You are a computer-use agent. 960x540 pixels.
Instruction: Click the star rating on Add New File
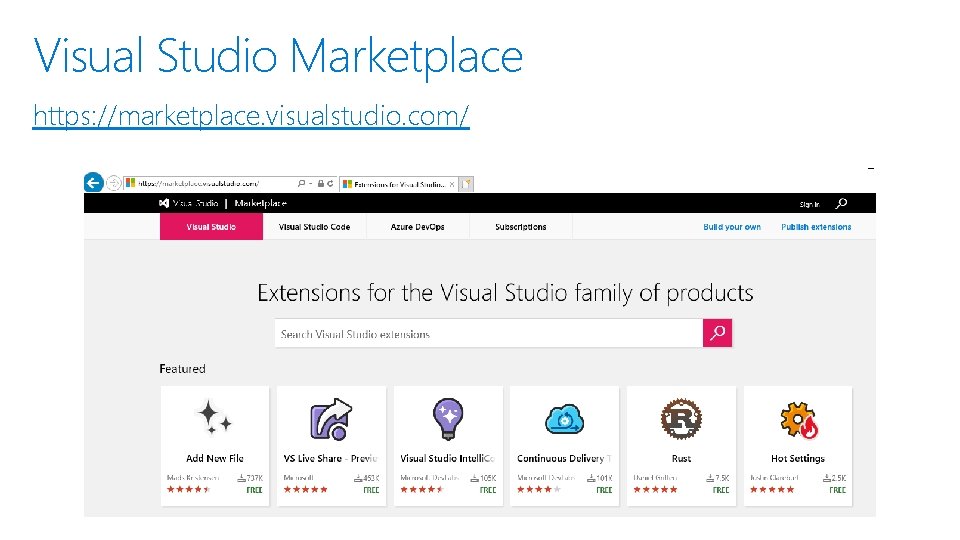(189, 489)
